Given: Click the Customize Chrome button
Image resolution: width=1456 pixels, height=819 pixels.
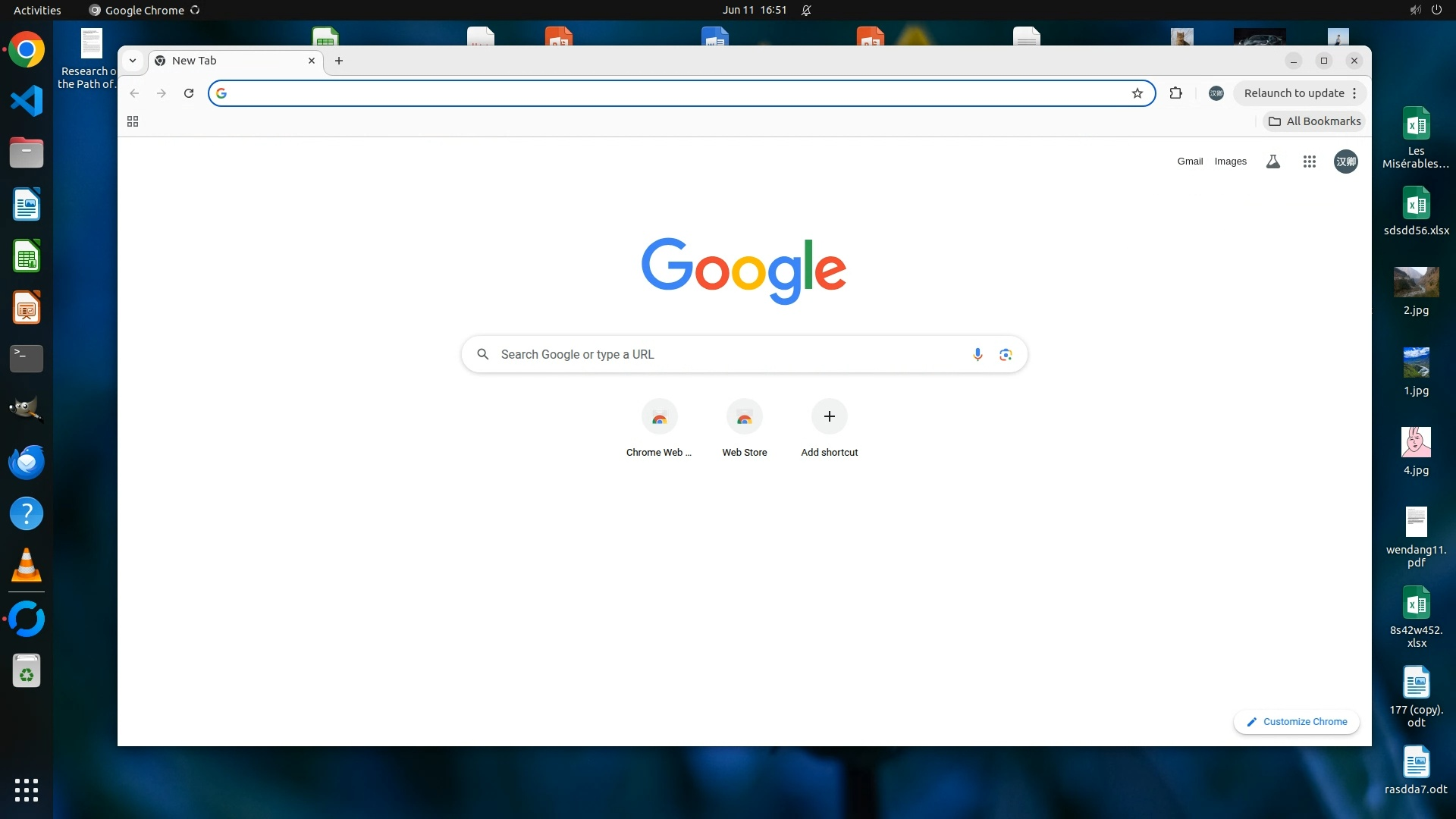Looking at the screenshot, I should pos(1297,722).
